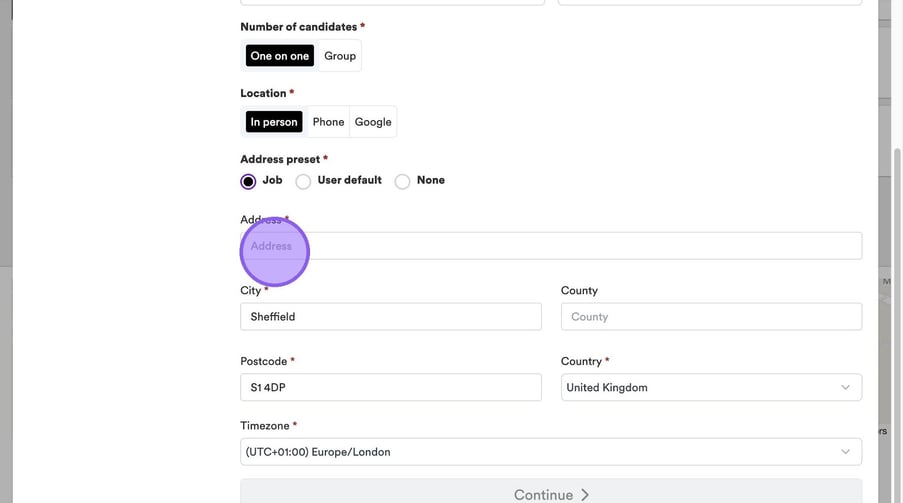The image size is (903, 503).
Task: Switch location to Phone
Action: (328, 122)
